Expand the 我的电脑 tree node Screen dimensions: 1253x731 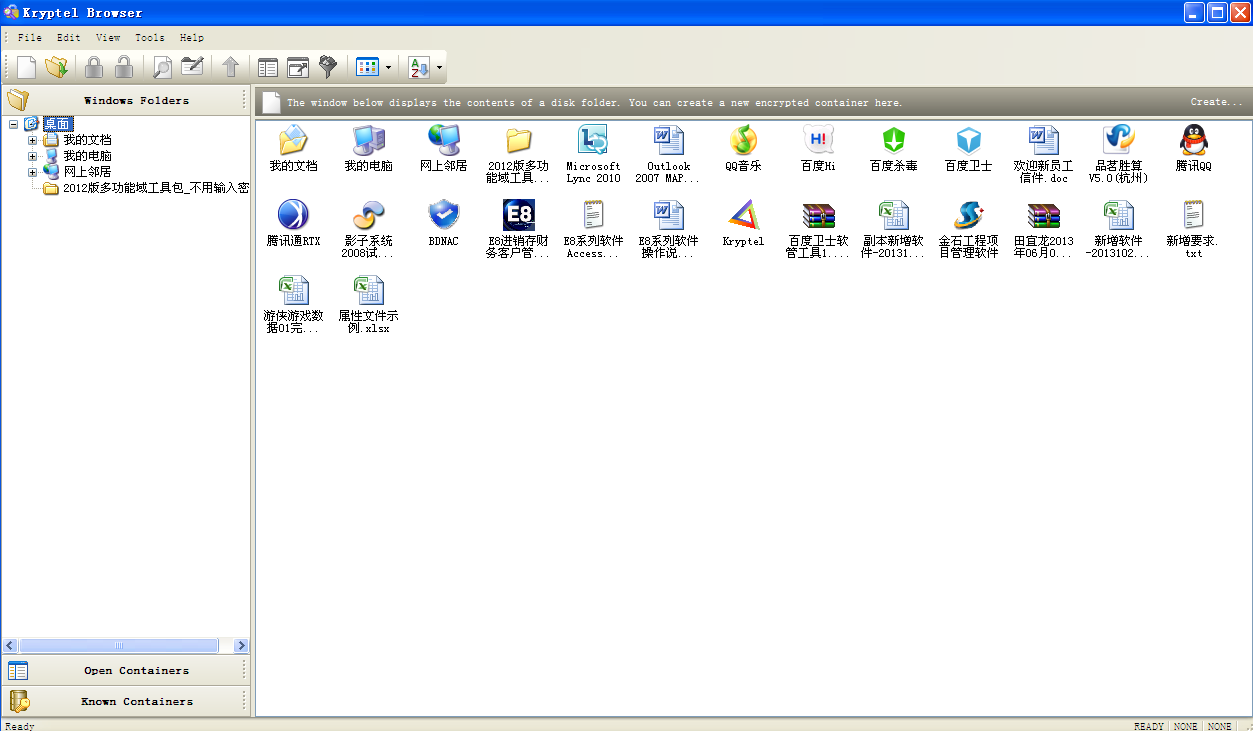pyautogui.click(x=32, y=156)
